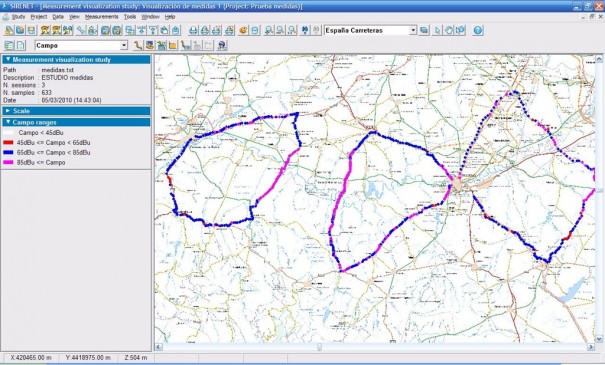
Task: Activate the hand pan tool
Action: tap(449, 30)
